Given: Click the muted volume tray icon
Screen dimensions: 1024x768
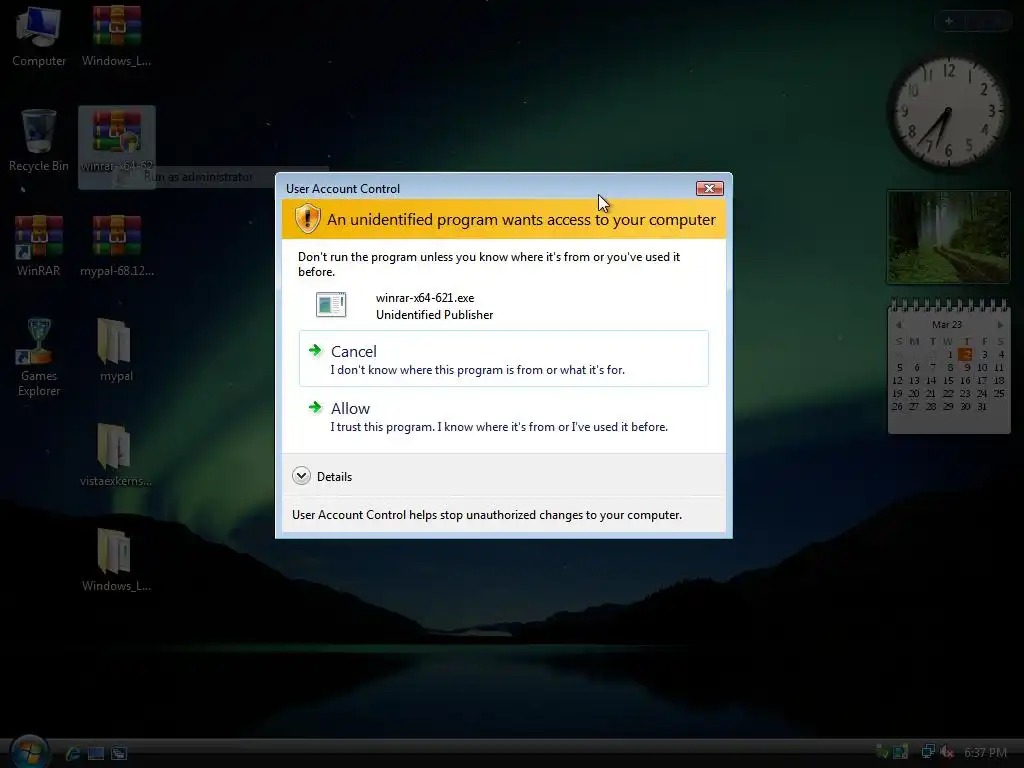Looking at the screenshot, I should (x=947, y=752).
